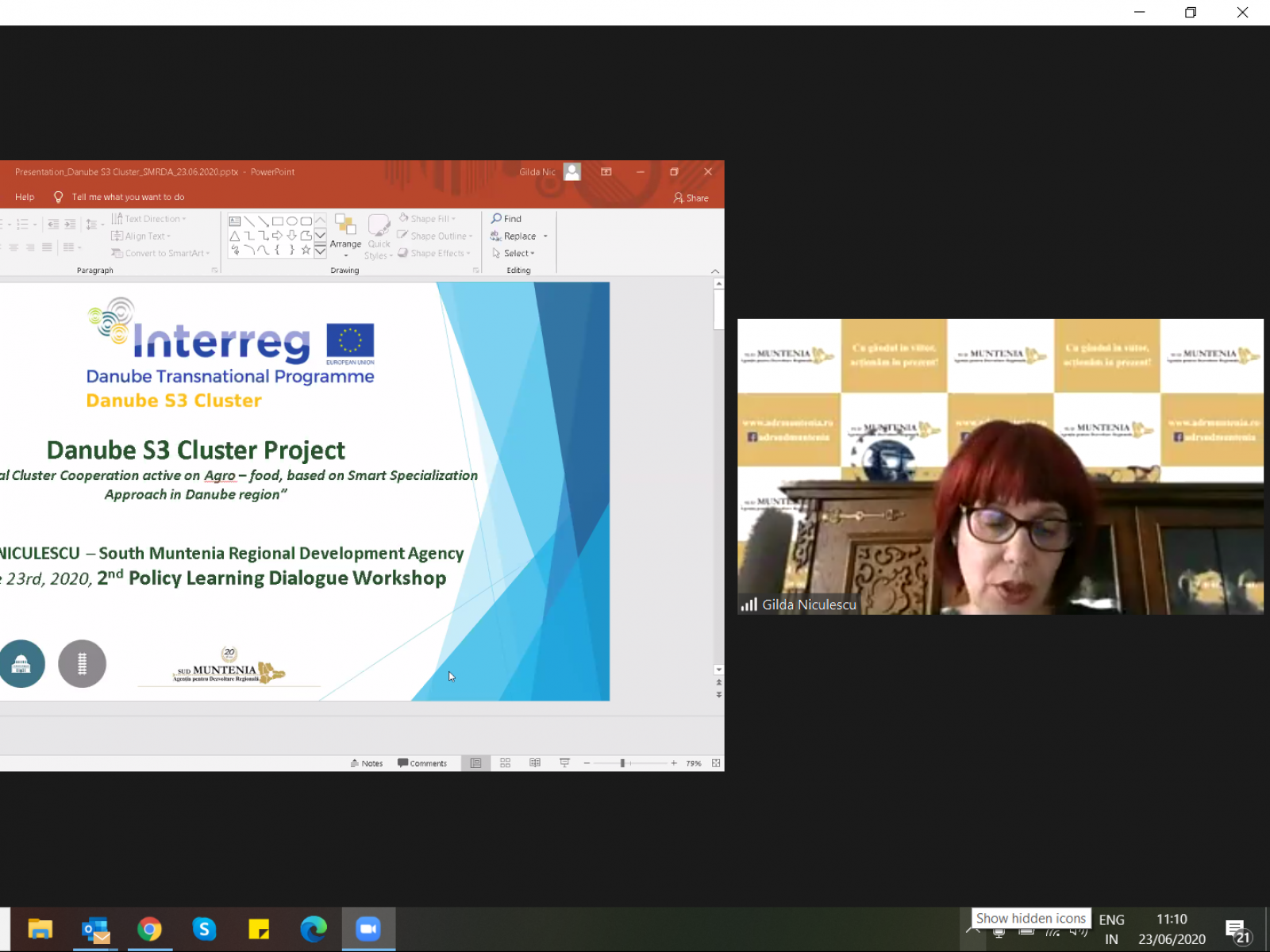Open Paragraph dialog launcher
Image resolution: width=1270 pixels, height=952 pixels.
click(x=214, y=271)
